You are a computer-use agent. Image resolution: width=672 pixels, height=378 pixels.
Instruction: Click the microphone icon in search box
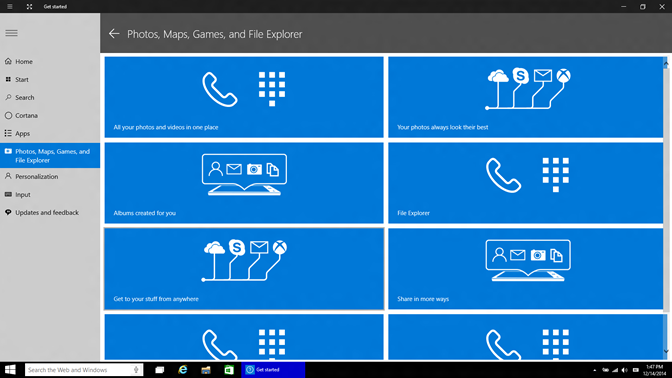(136, 369)
